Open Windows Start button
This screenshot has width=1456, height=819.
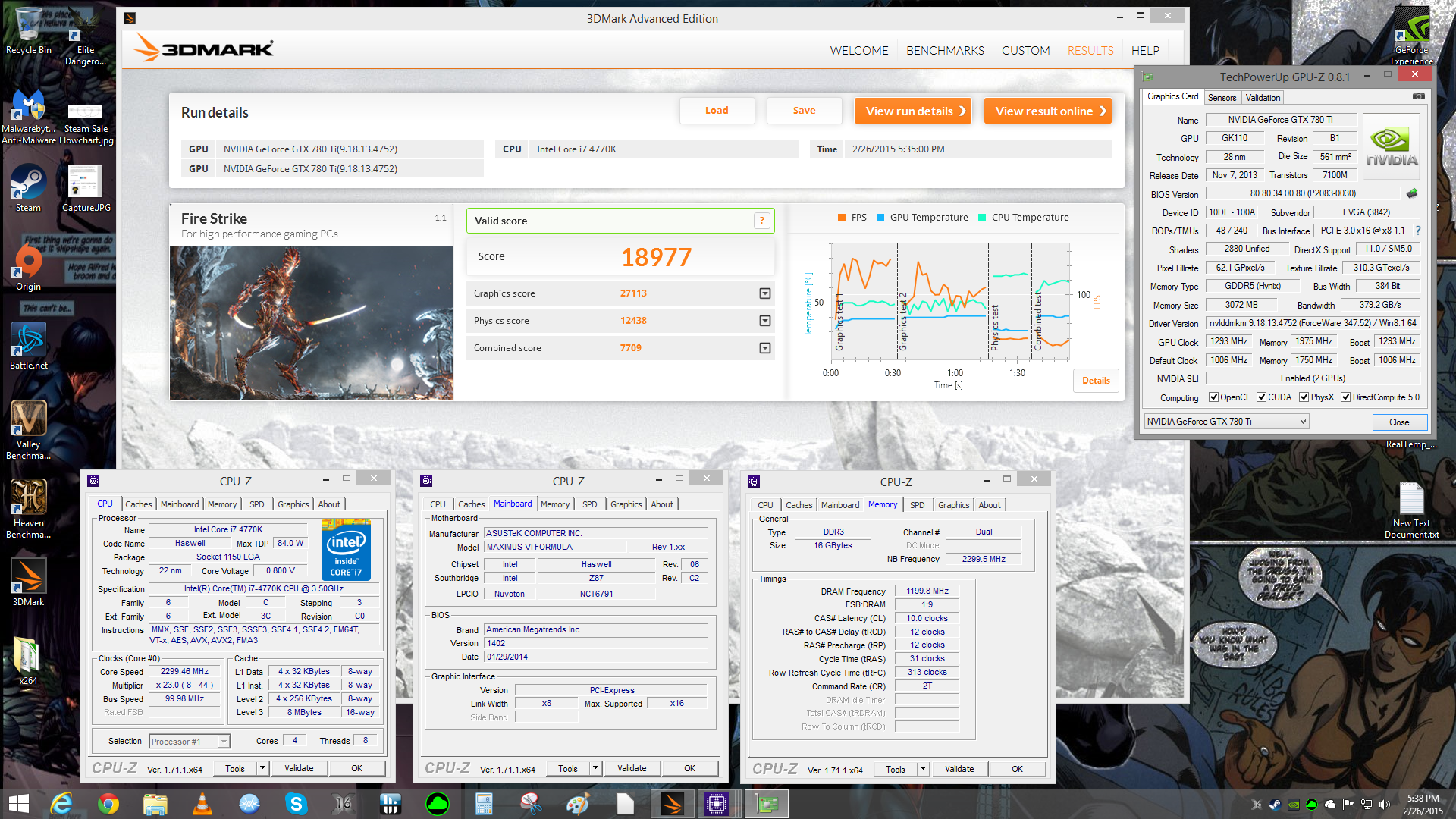tap(18, 804)
